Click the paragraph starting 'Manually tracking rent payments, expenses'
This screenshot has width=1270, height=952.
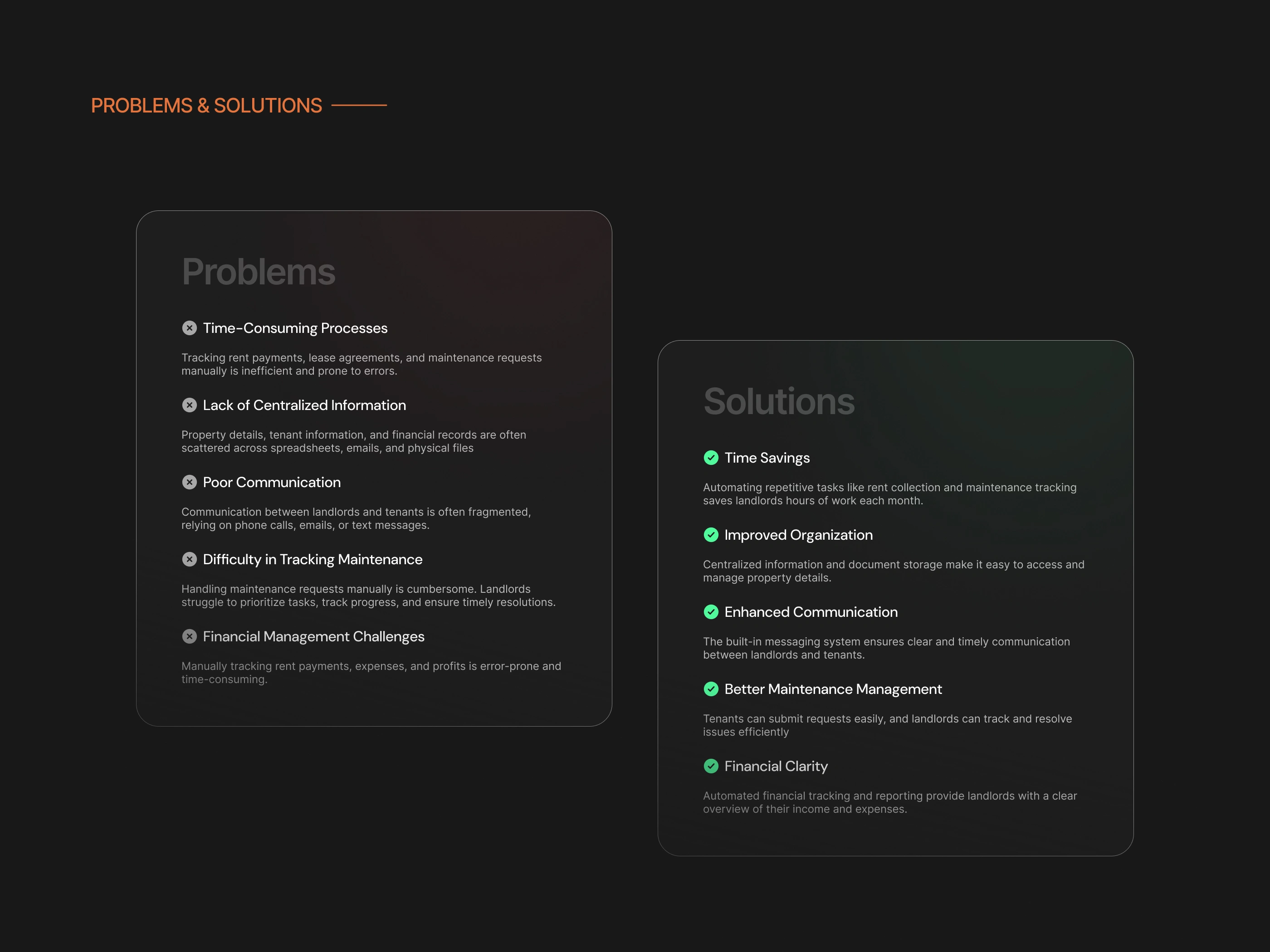[x=371, y=672]
